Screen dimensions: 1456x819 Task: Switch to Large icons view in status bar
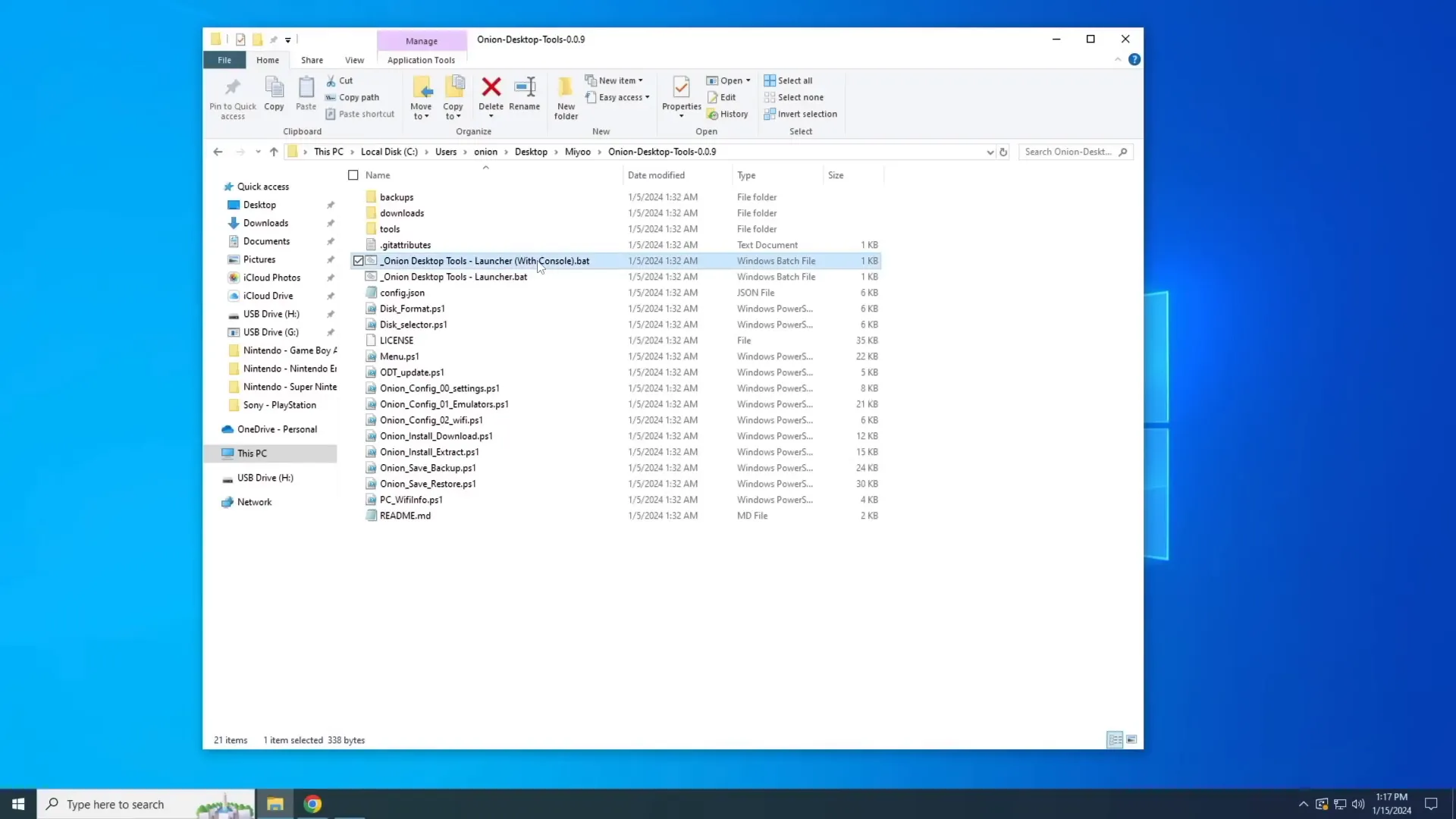coord(1131,739)
